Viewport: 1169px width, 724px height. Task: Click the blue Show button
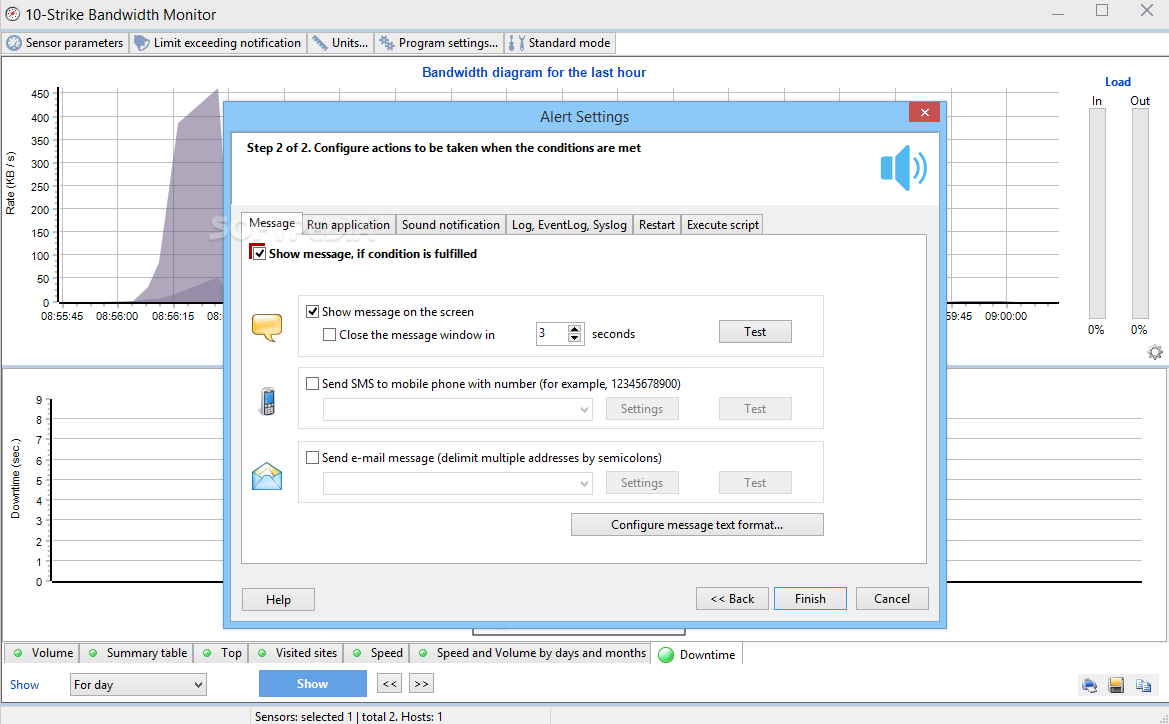click(x=312, y=684)
